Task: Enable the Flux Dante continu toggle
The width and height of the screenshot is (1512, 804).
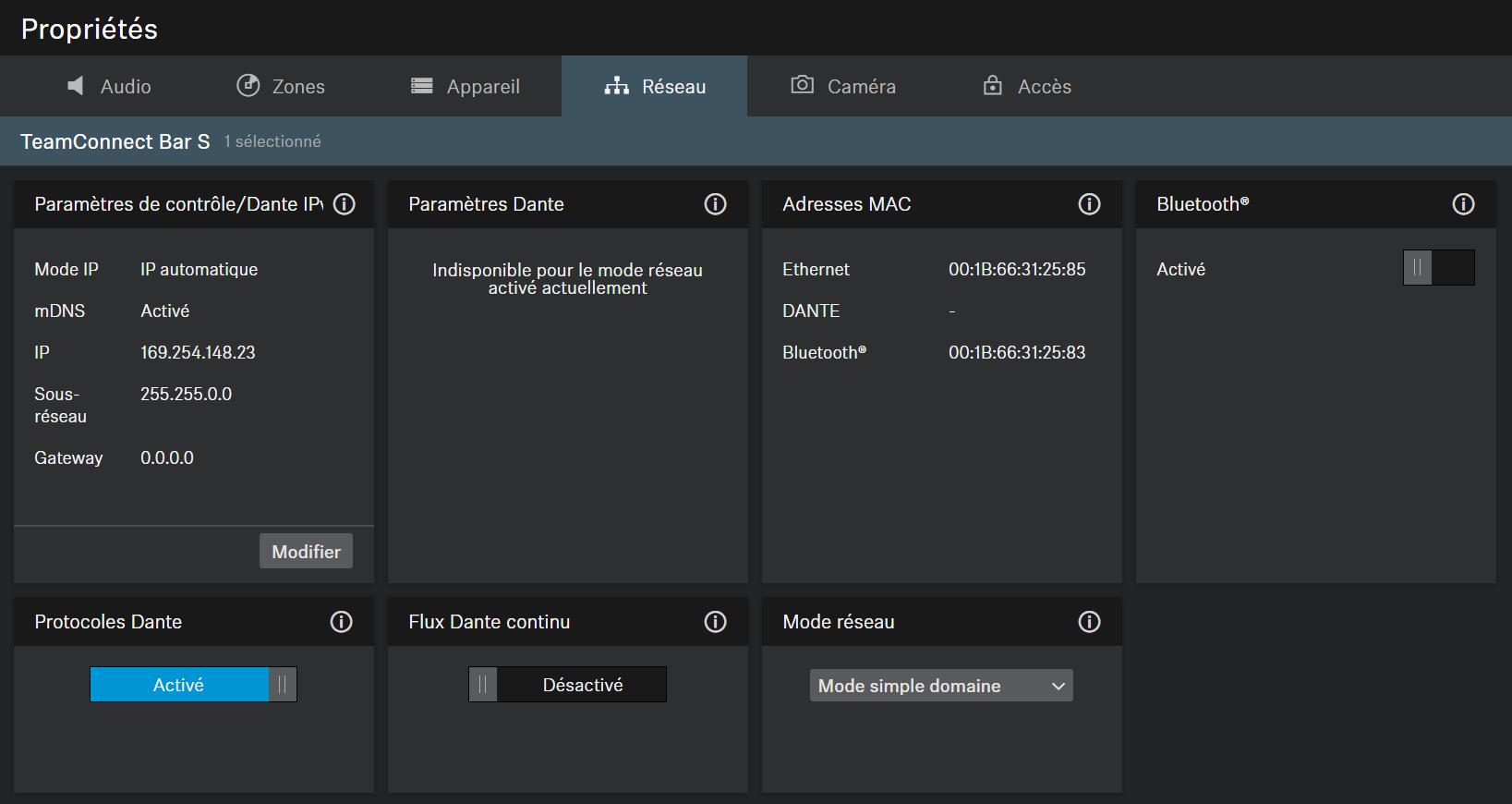Action: 567,685
